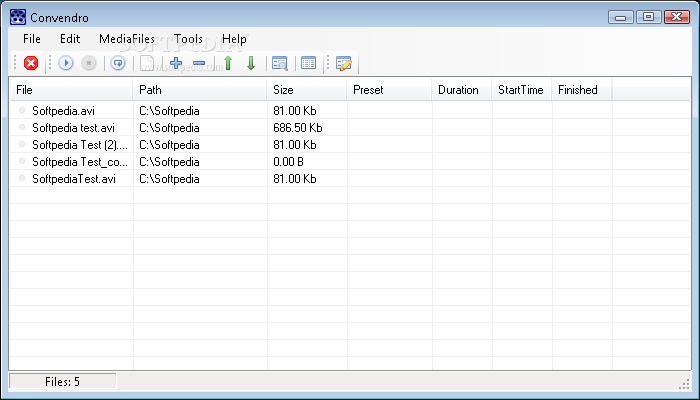
Task: Click the StartTime column header
Action: pyautogui.click(x=522, y=90)
